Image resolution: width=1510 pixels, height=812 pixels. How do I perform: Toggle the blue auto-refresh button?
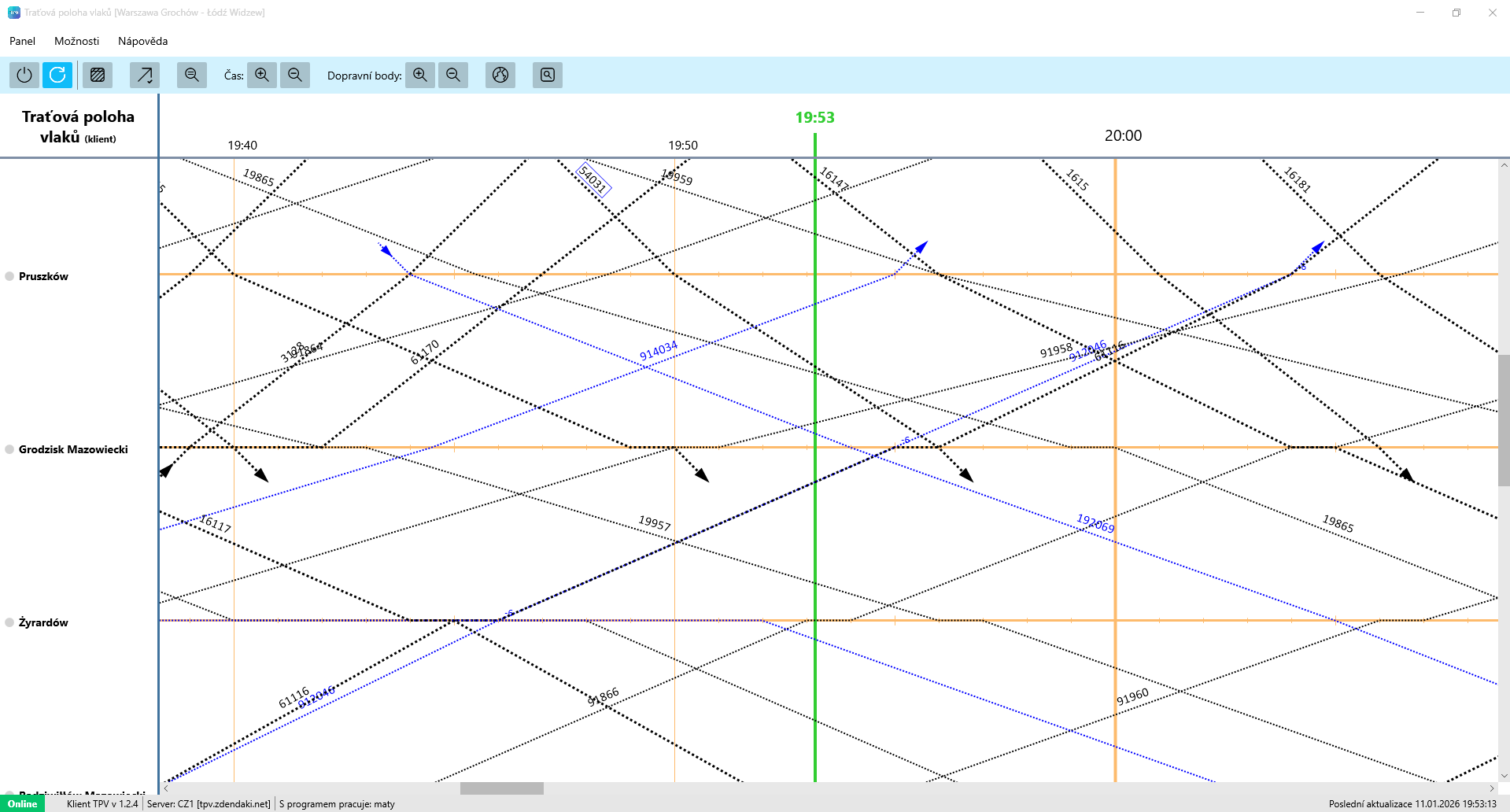click(x=57, y=75)
